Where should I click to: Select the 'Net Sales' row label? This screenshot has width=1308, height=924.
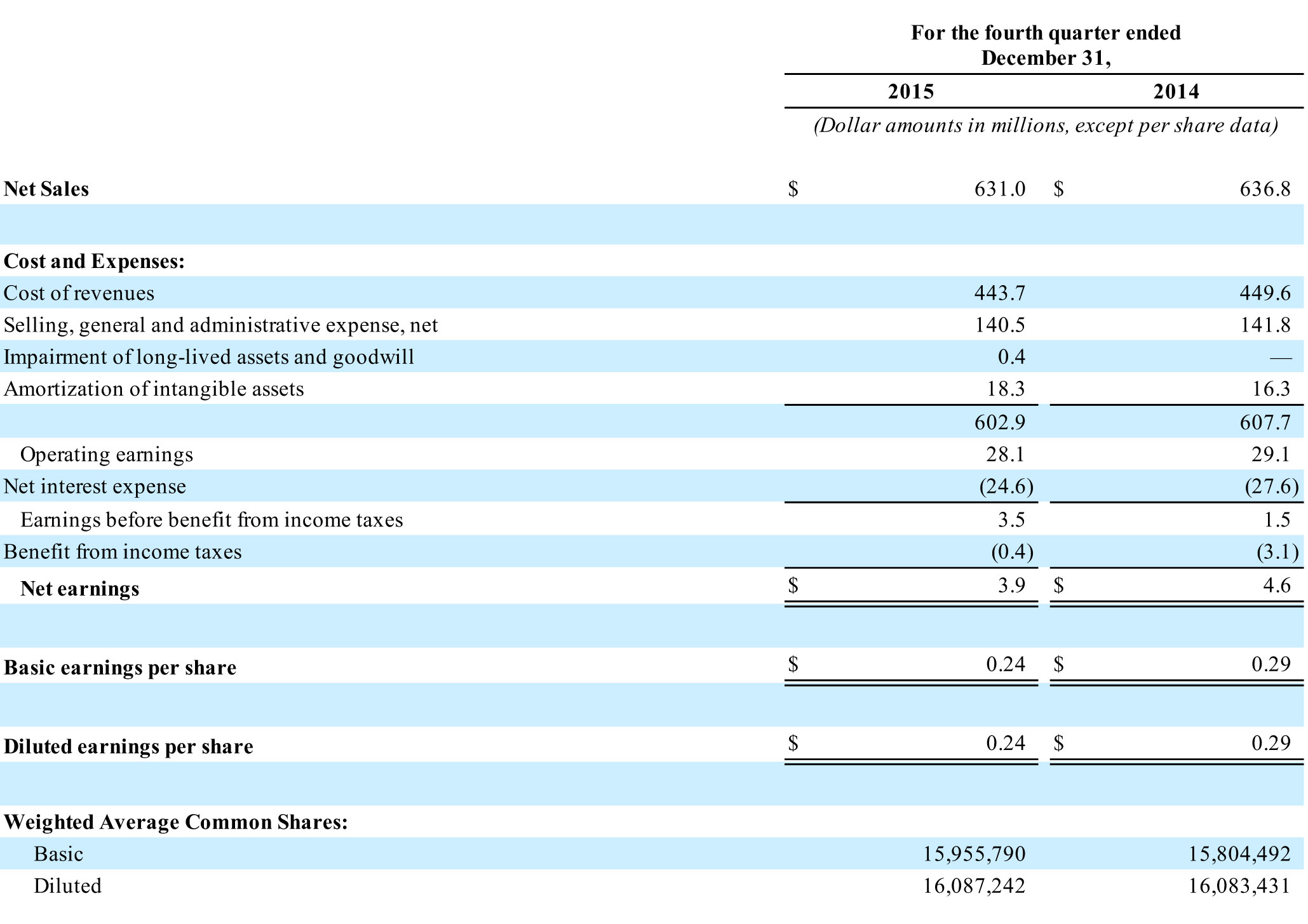coord(46,189)
